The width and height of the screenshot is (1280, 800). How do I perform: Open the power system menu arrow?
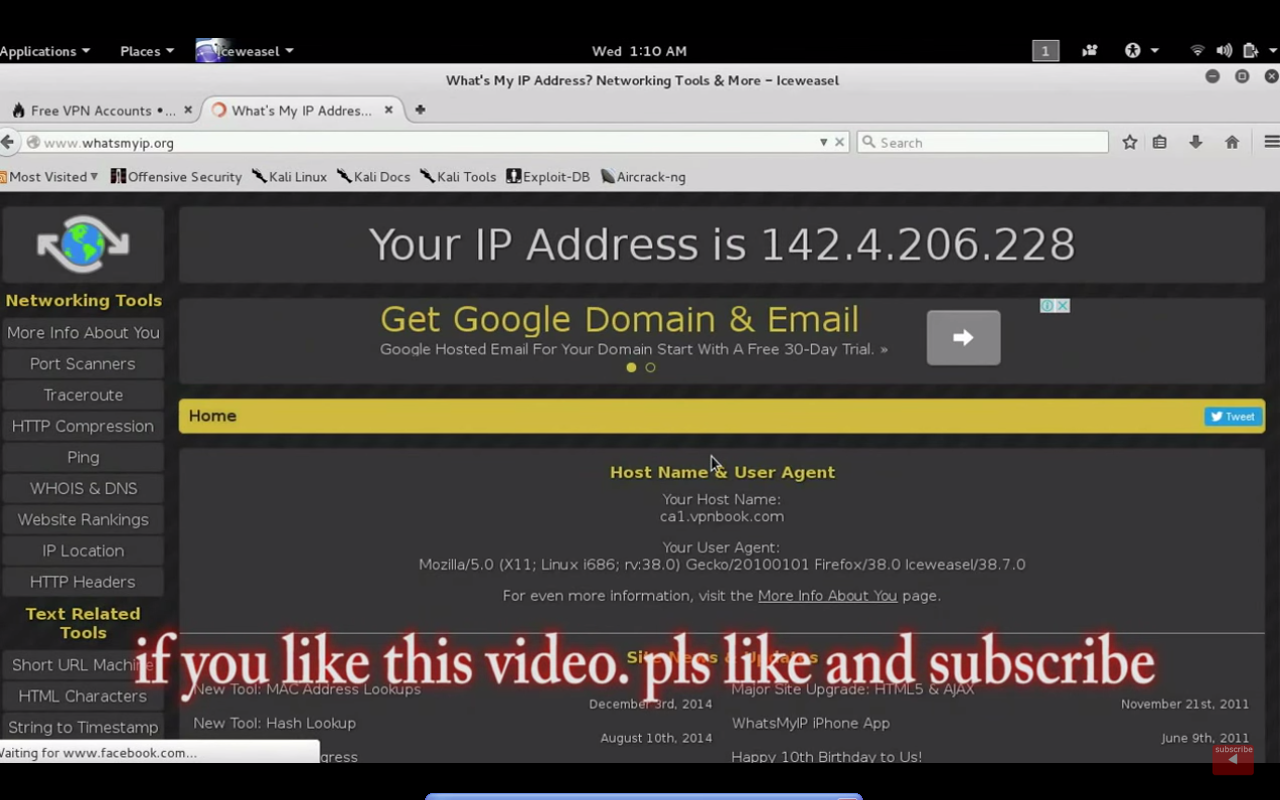[x=1272, y=51]
